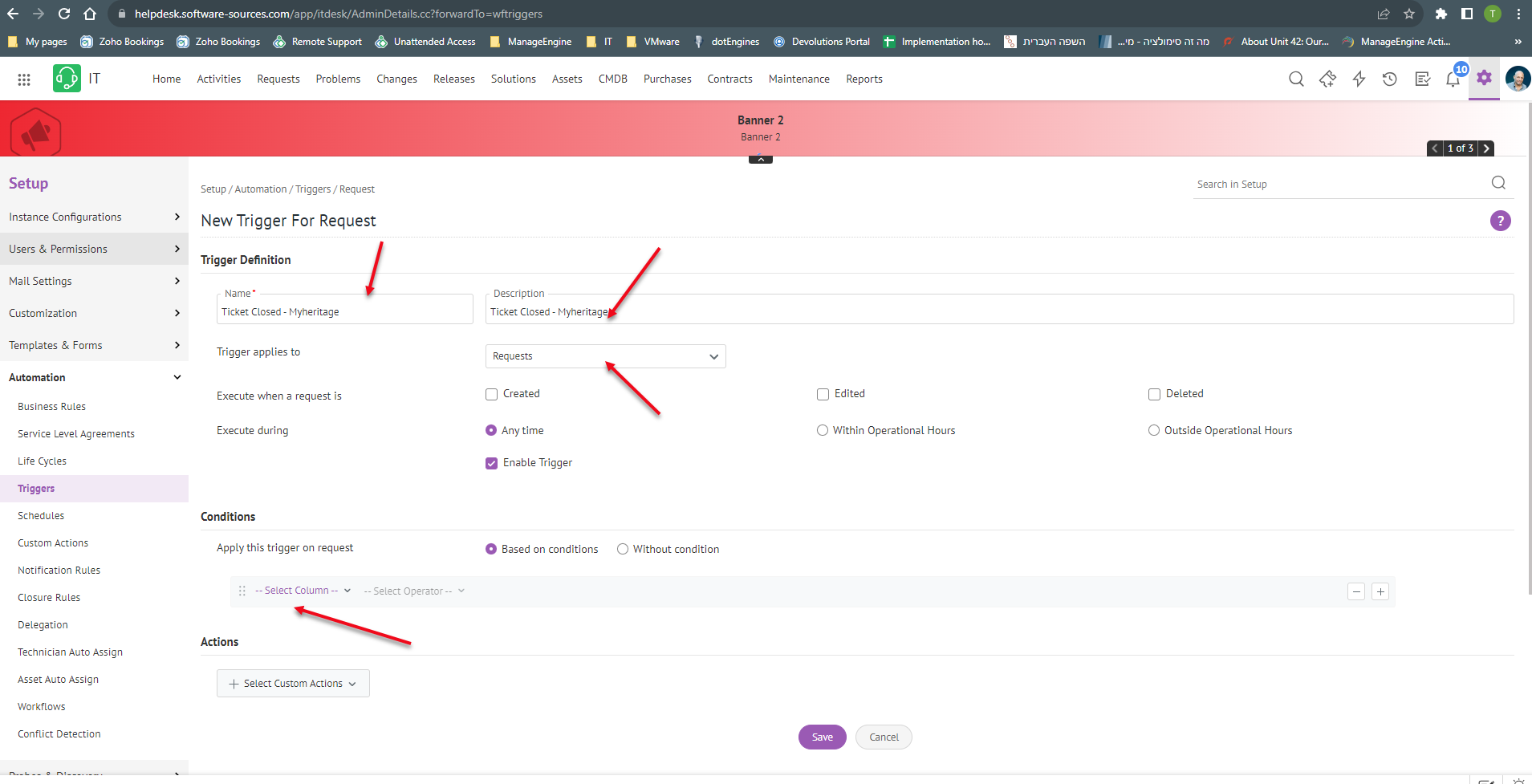The height and width of the screenshot is (784, 1532).
Task: Click the purple Save button
Action: coord(822,737)
